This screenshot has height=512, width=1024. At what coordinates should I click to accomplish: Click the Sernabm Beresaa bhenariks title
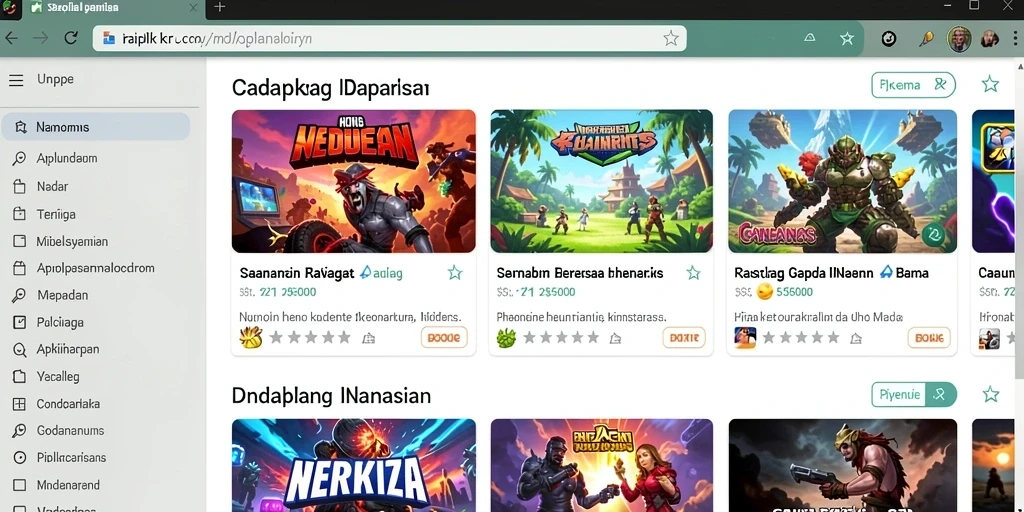580,273
